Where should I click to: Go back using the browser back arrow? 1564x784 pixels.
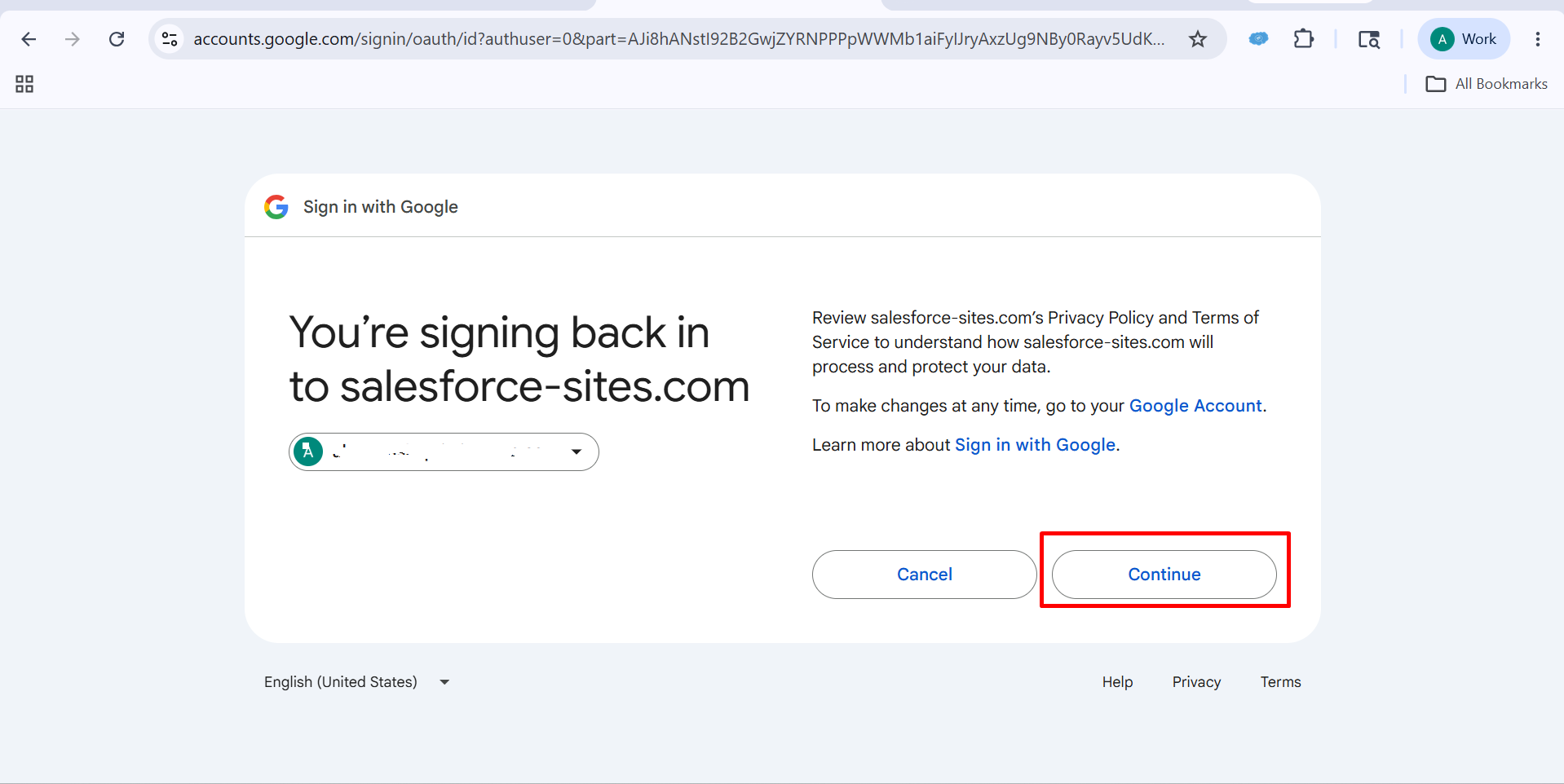[x=29, y=39]
